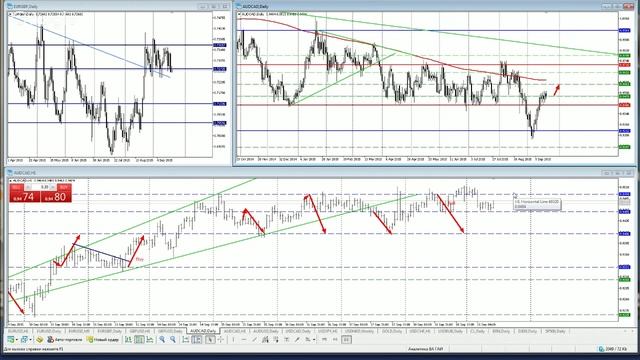Screen dimensions: 640x360
Task: Switch to the GBPUSD,H4 chart tab
Action: point(140,331)
